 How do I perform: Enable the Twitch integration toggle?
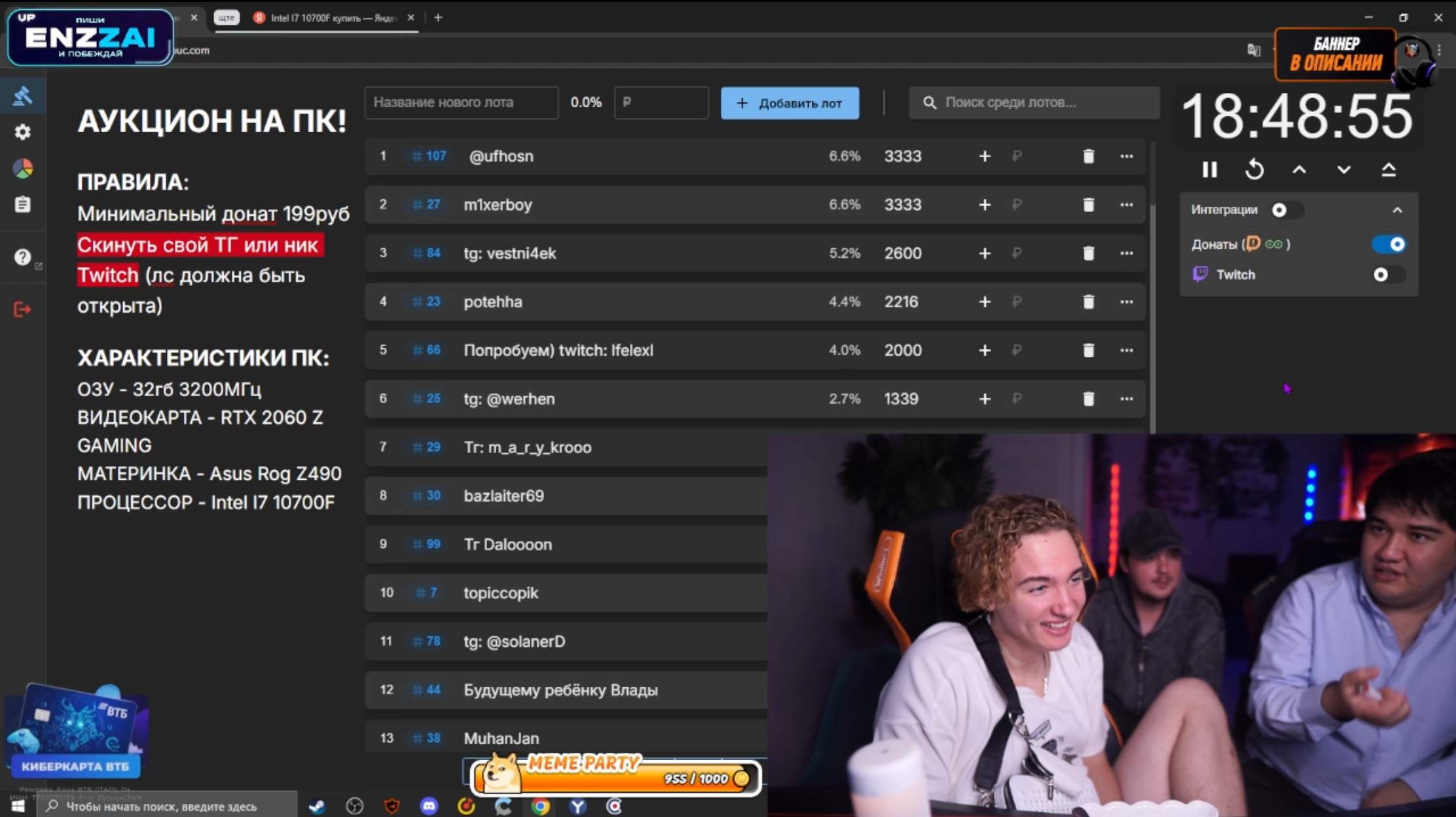coord(1387,275)
